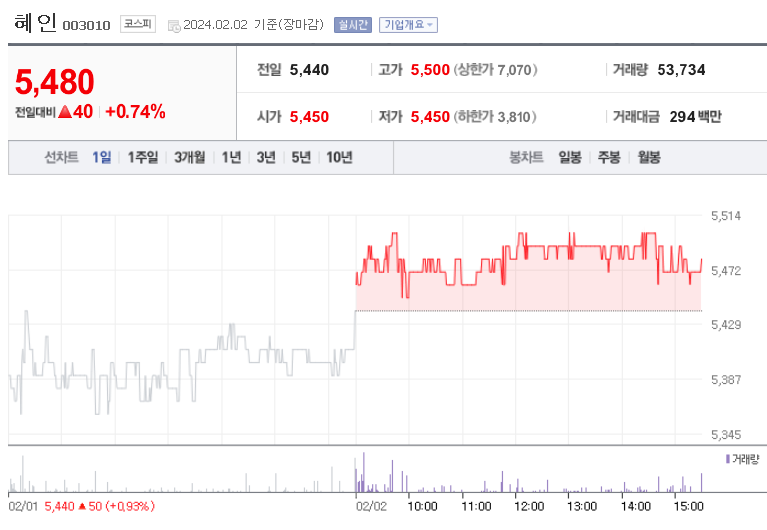Image resolution: width=767 pixels, height=530 pixels.
Task: Click the 5,514 y-axis label
Action: click(x=726, y=216)
